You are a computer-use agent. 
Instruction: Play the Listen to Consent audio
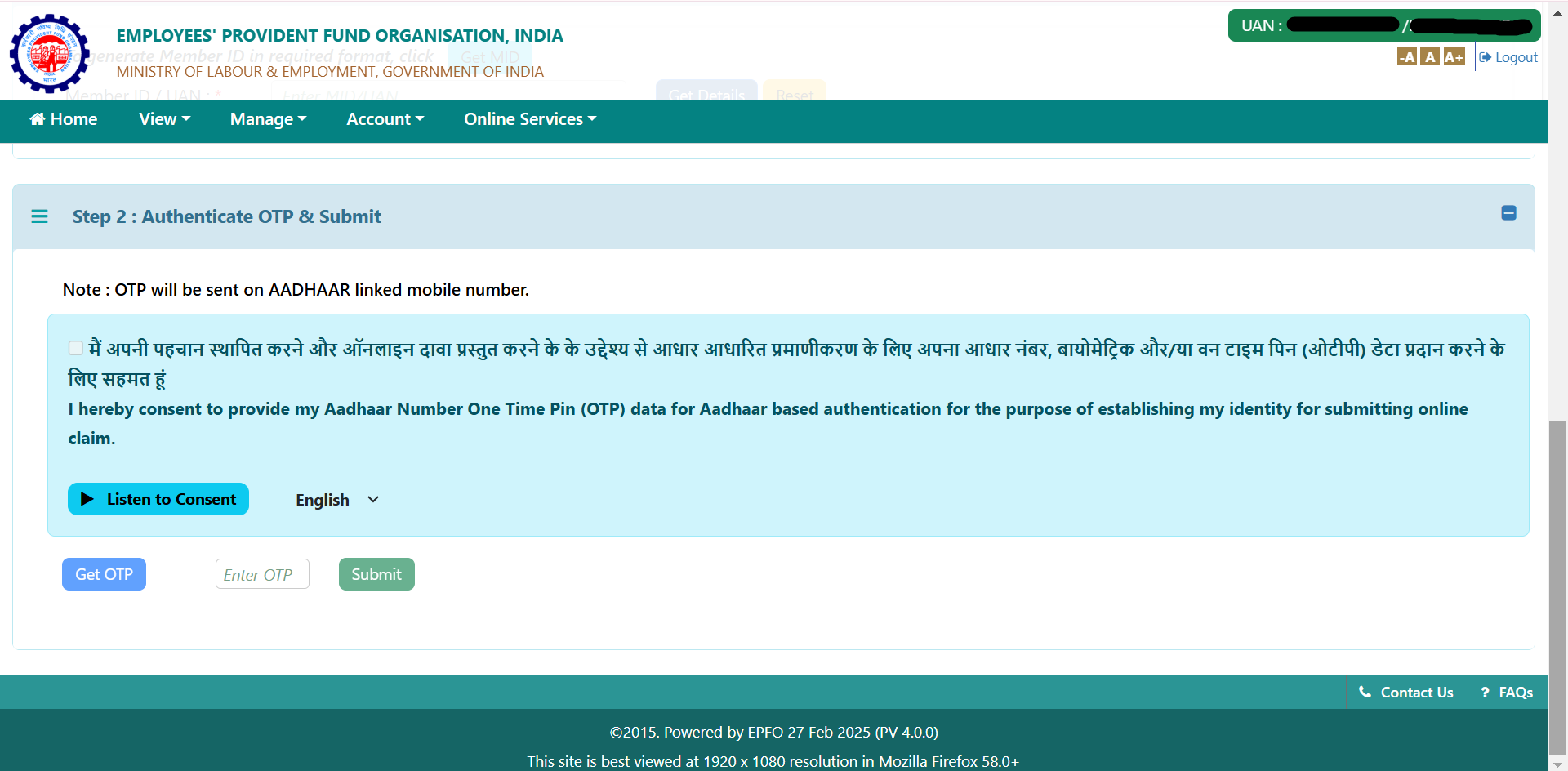[x=158, y=499]
